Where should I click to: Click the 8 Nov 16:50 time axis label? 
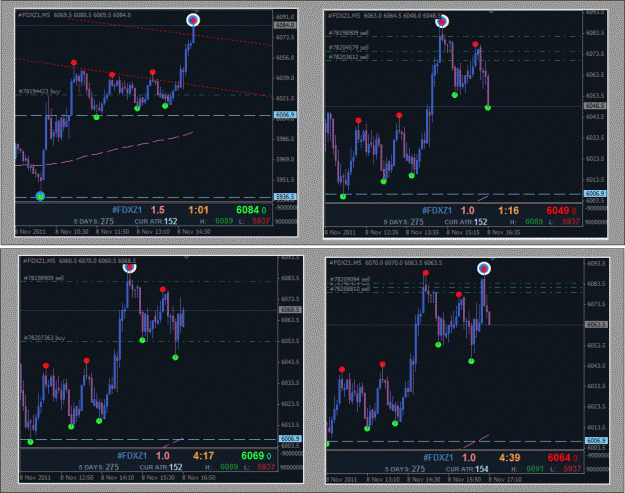[199, 477]
